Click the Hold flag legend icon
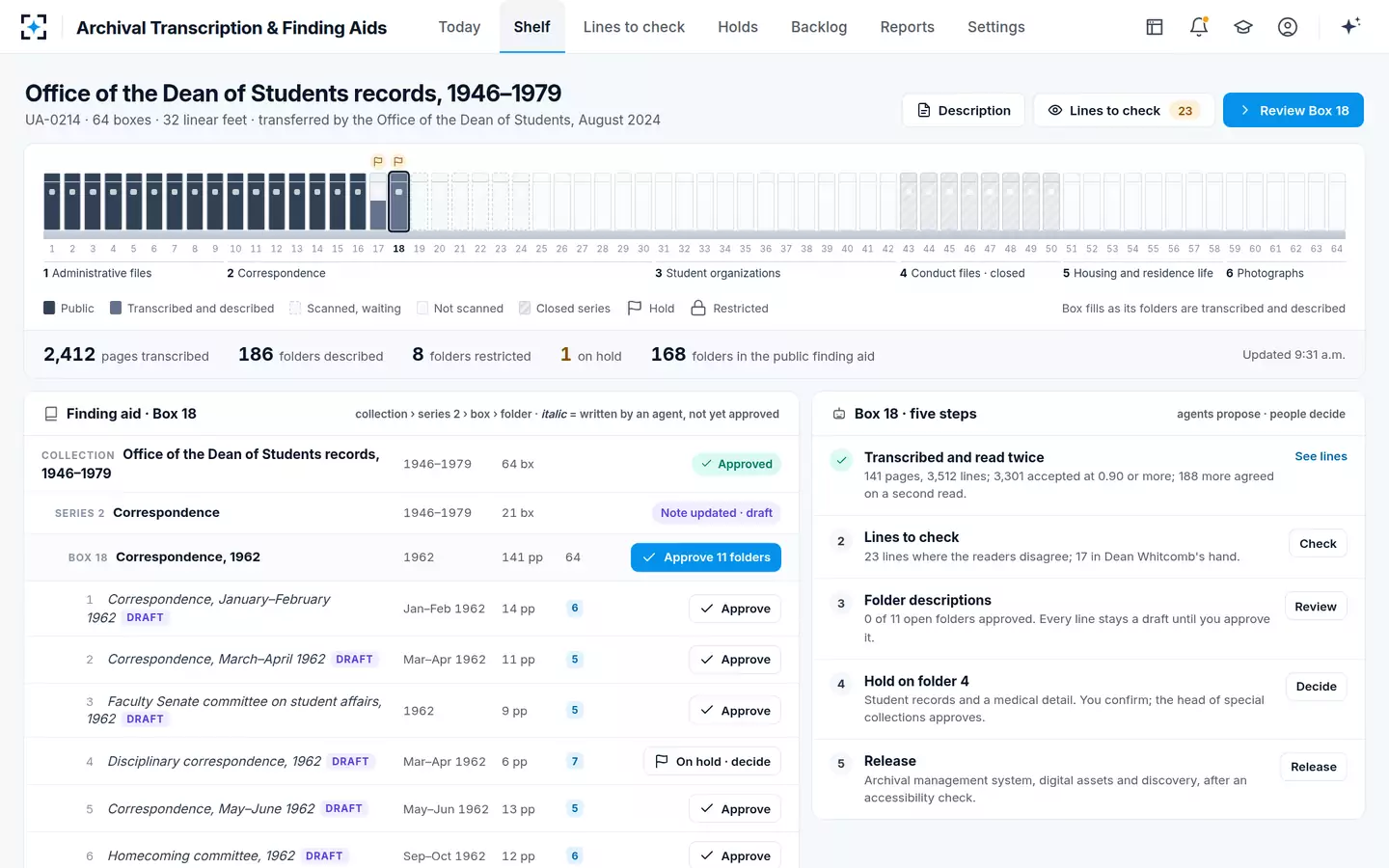This screenshot has height=868, width=1389. 635,308
